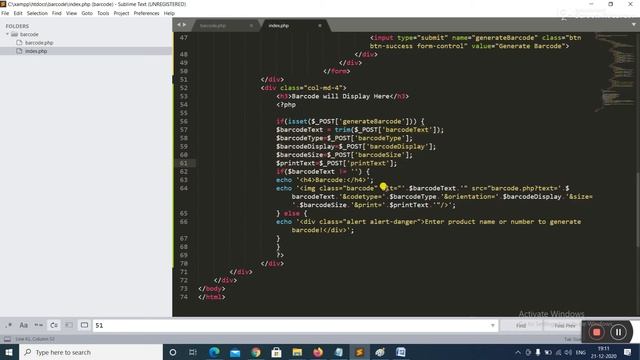Open the Tools menu
Screen dimensions: 640x360
click(x=103, y=13)
